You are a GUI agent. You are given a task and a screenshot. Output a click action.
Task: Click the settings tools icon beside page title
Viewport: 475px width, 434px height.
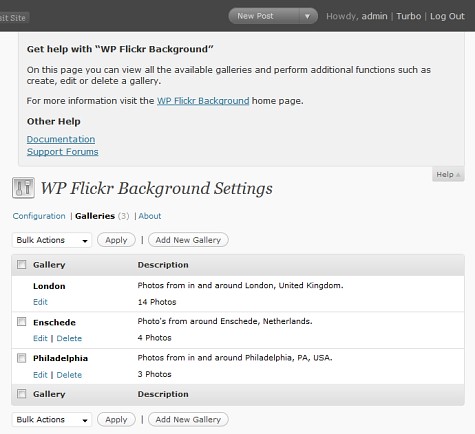point(23,188)
